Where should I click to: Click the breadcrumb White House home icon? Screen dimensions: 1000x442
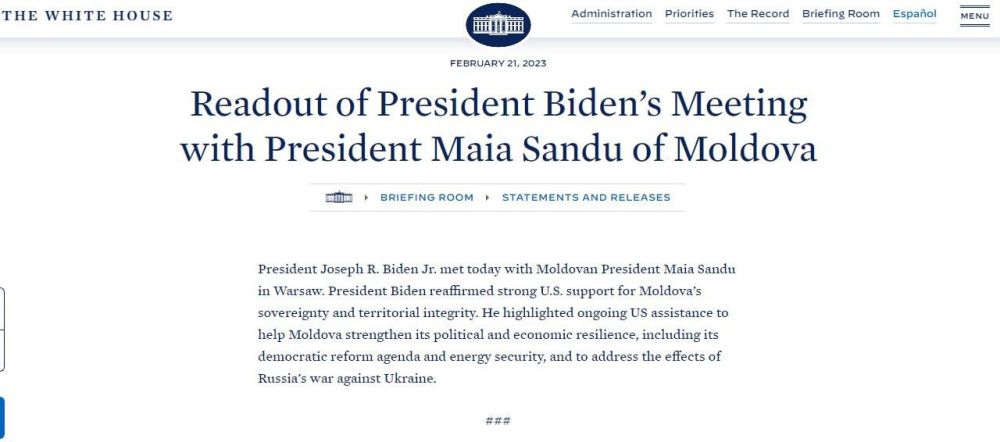339,198
